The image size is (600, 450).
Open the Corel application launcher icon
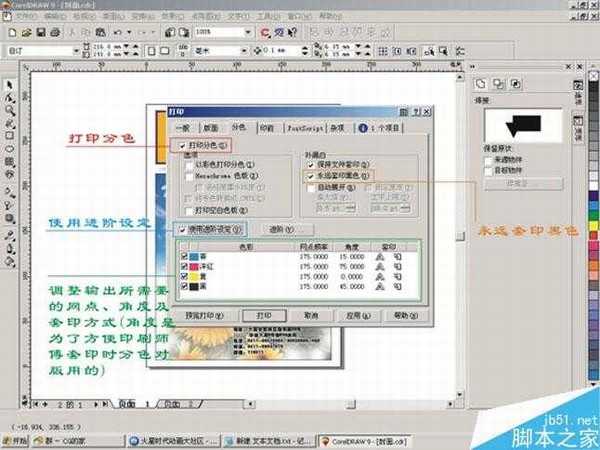[x=264, y=33]
